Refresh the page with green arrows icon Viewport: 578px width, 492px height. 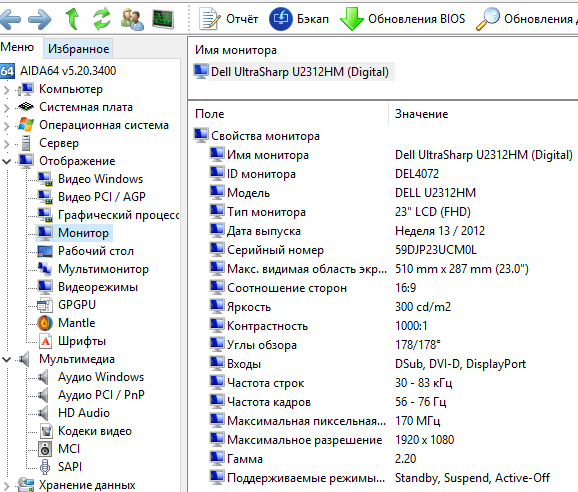coord(102,18)
